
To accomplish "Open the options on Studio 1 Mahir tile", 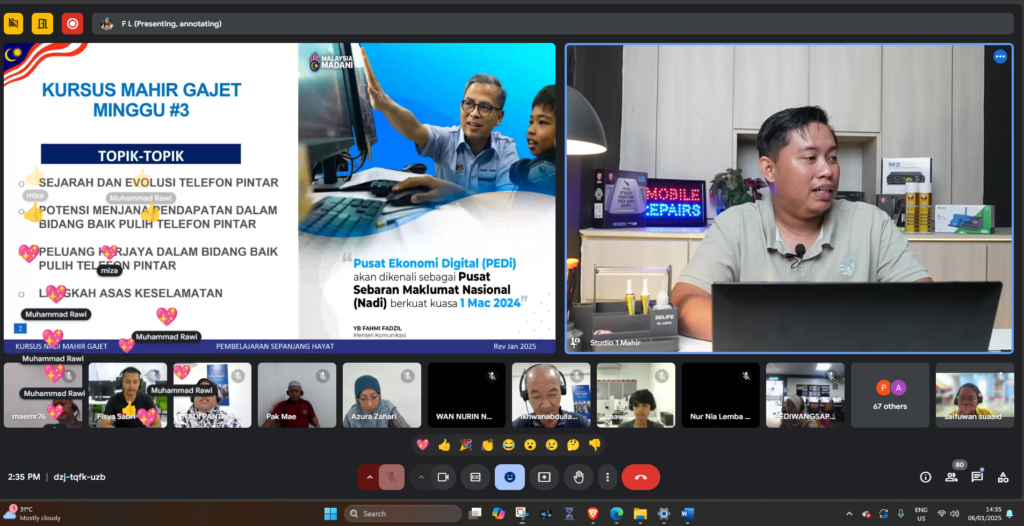I will point(1000,57).
